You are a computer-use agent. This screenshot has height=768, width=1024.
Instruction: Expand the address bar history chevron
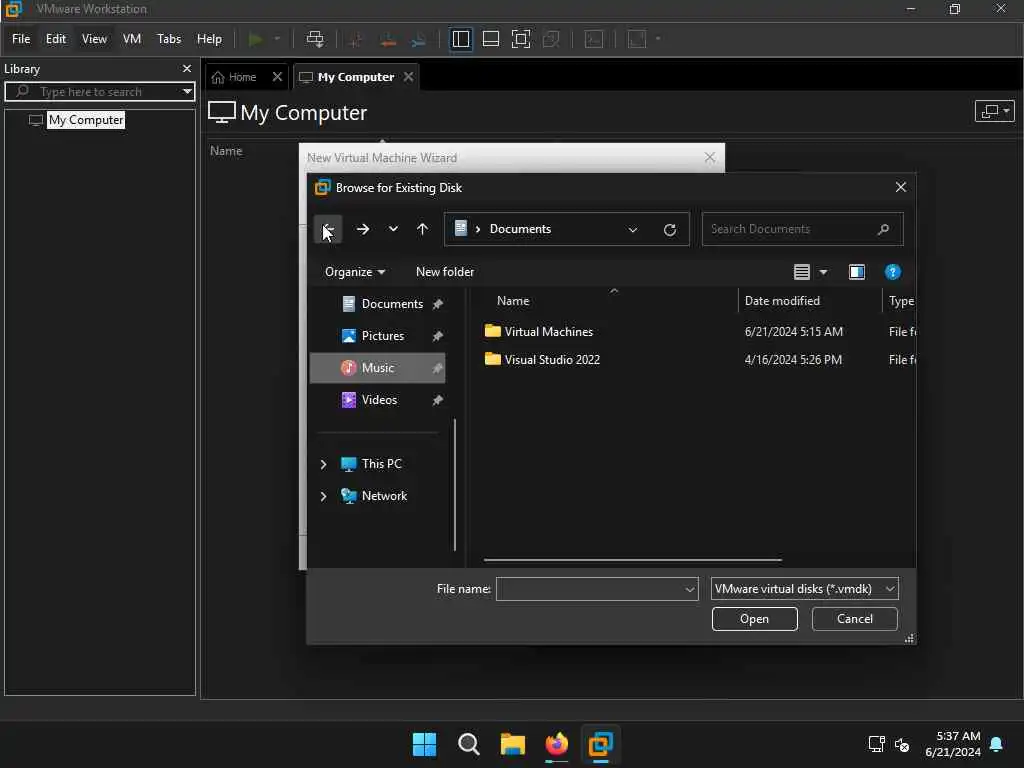(x=632, y=230)
